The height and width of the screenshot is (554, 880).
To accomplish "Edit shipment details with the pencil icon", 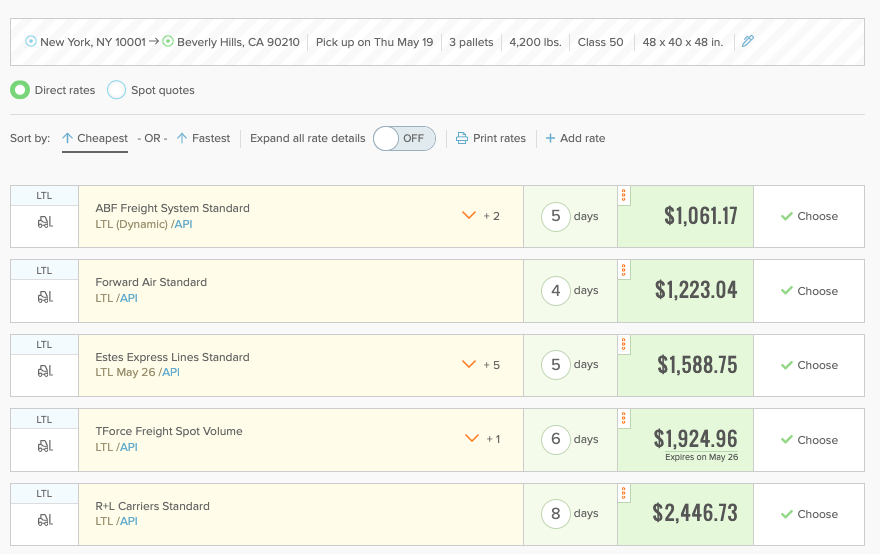I will 748,41.
